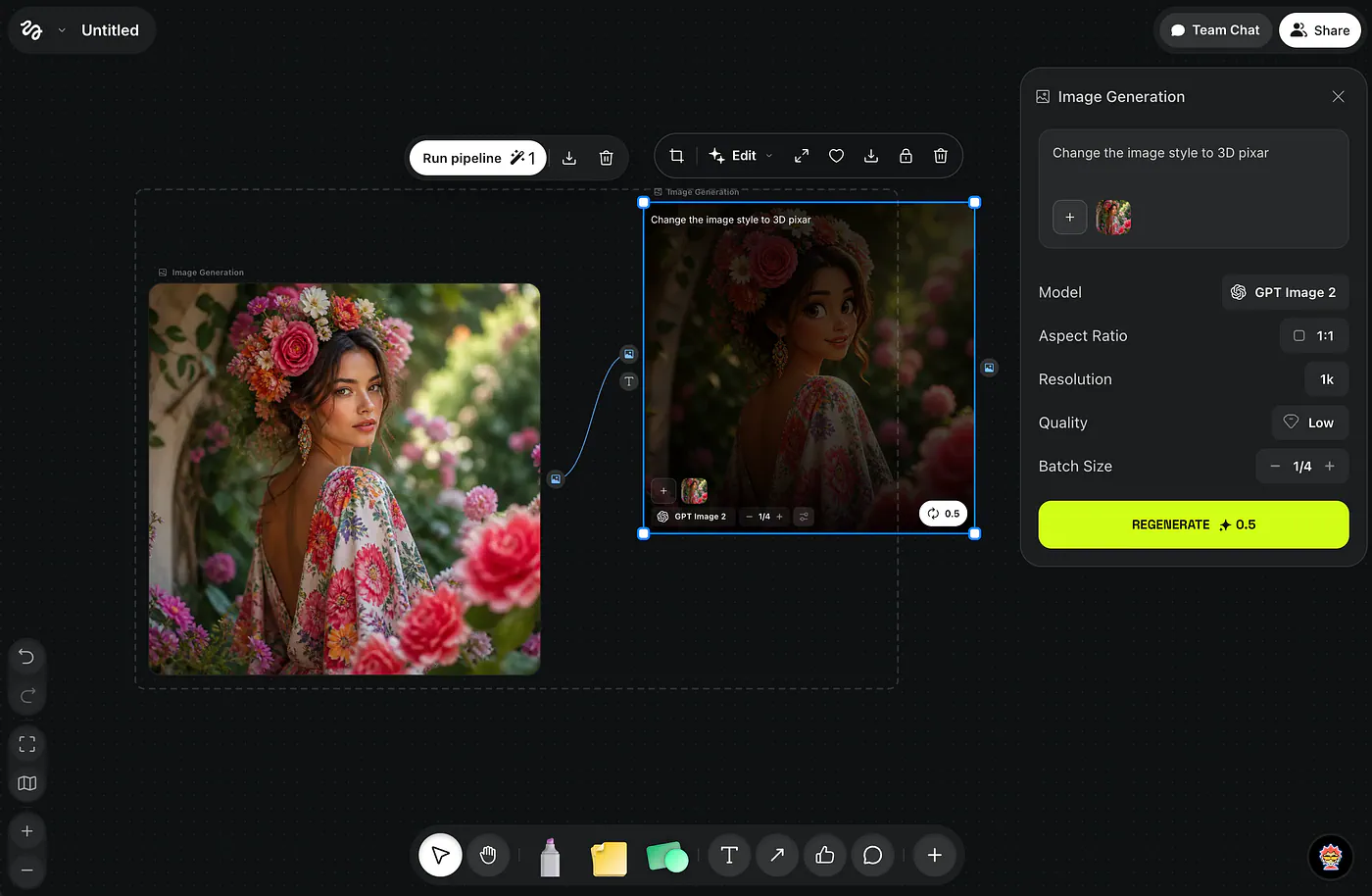Toggle the minimap icon

27,783
